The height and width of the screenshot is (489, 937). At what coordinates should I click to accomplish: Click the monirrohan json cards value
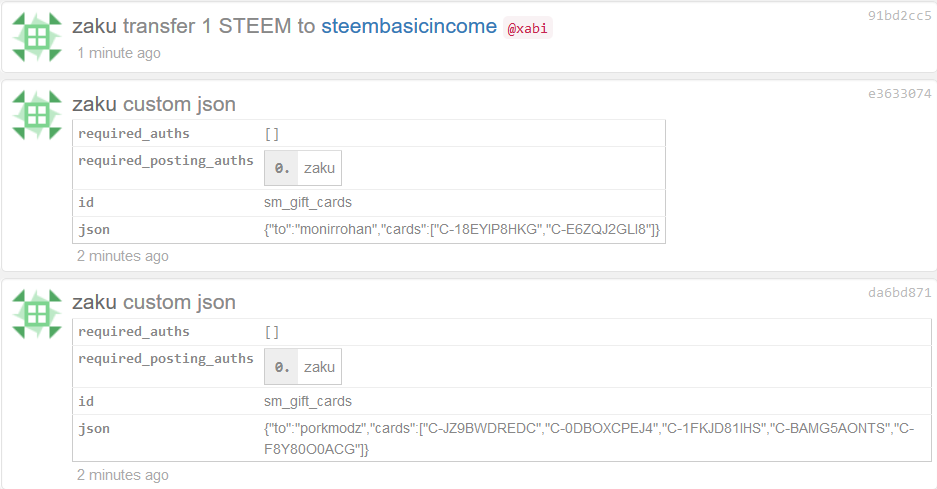point(462,230)
